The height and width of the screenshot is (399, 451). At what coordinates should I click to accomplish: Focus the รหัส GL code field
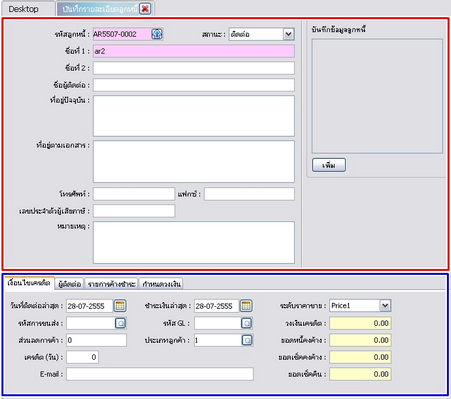click(x=218, y=323)
